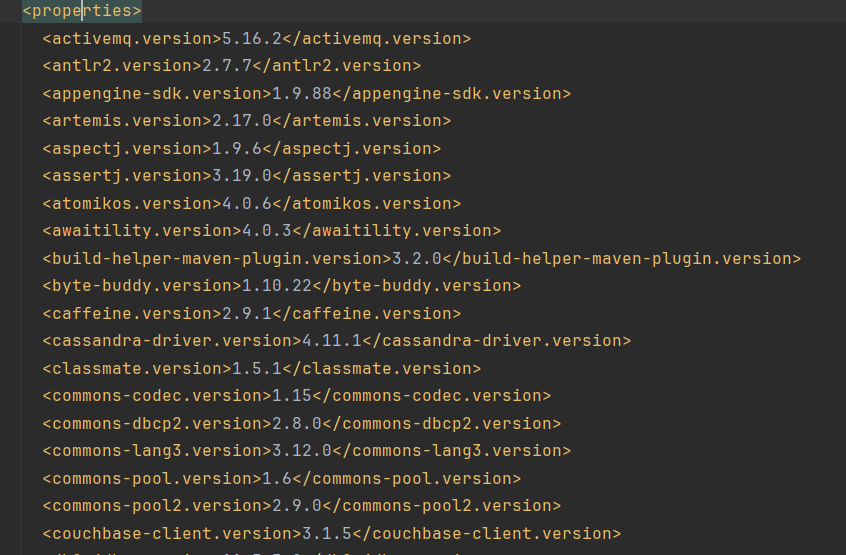Click the opening <cassandra-driver.version> tag
The width and height of the screenshot is (846, 555).
[x=172, y=341]
